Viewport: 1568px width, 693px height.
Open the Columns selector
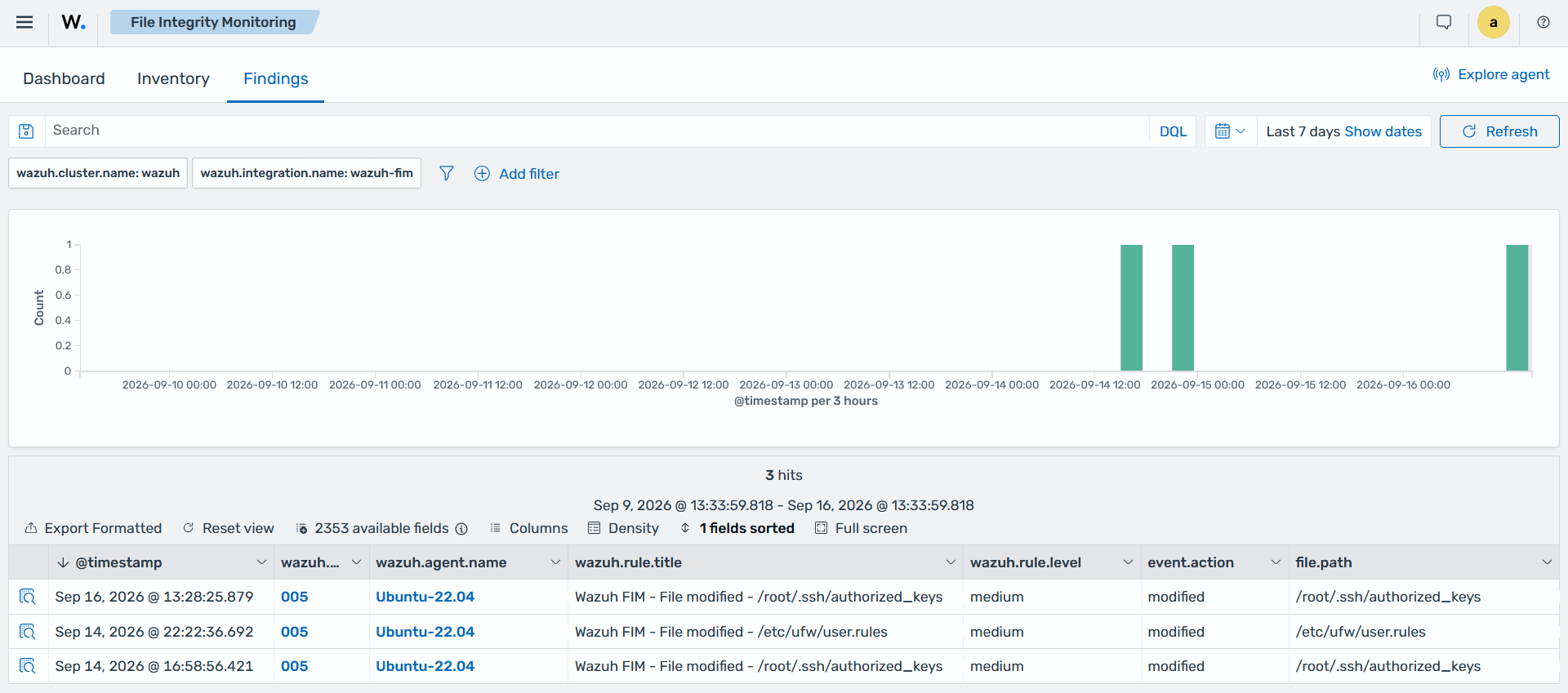tap(528, 528)
